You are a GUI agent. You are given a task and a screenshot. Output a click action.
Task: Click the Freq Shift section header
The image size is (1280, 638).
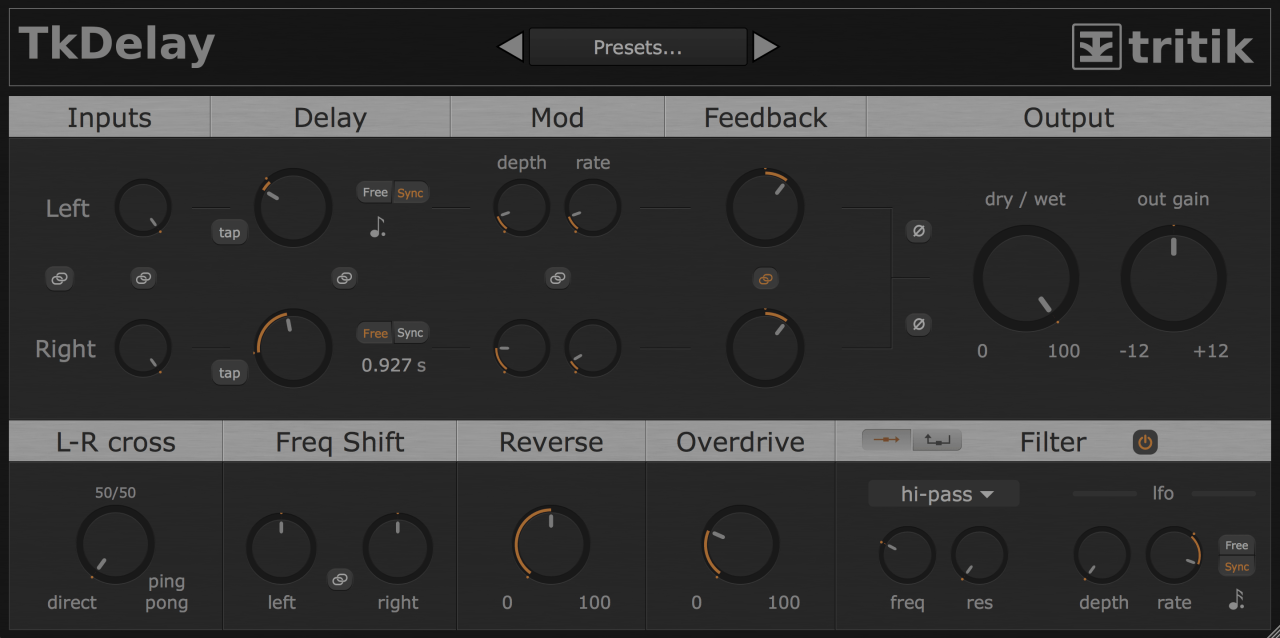pyautogui.click(x=340, y=442)
